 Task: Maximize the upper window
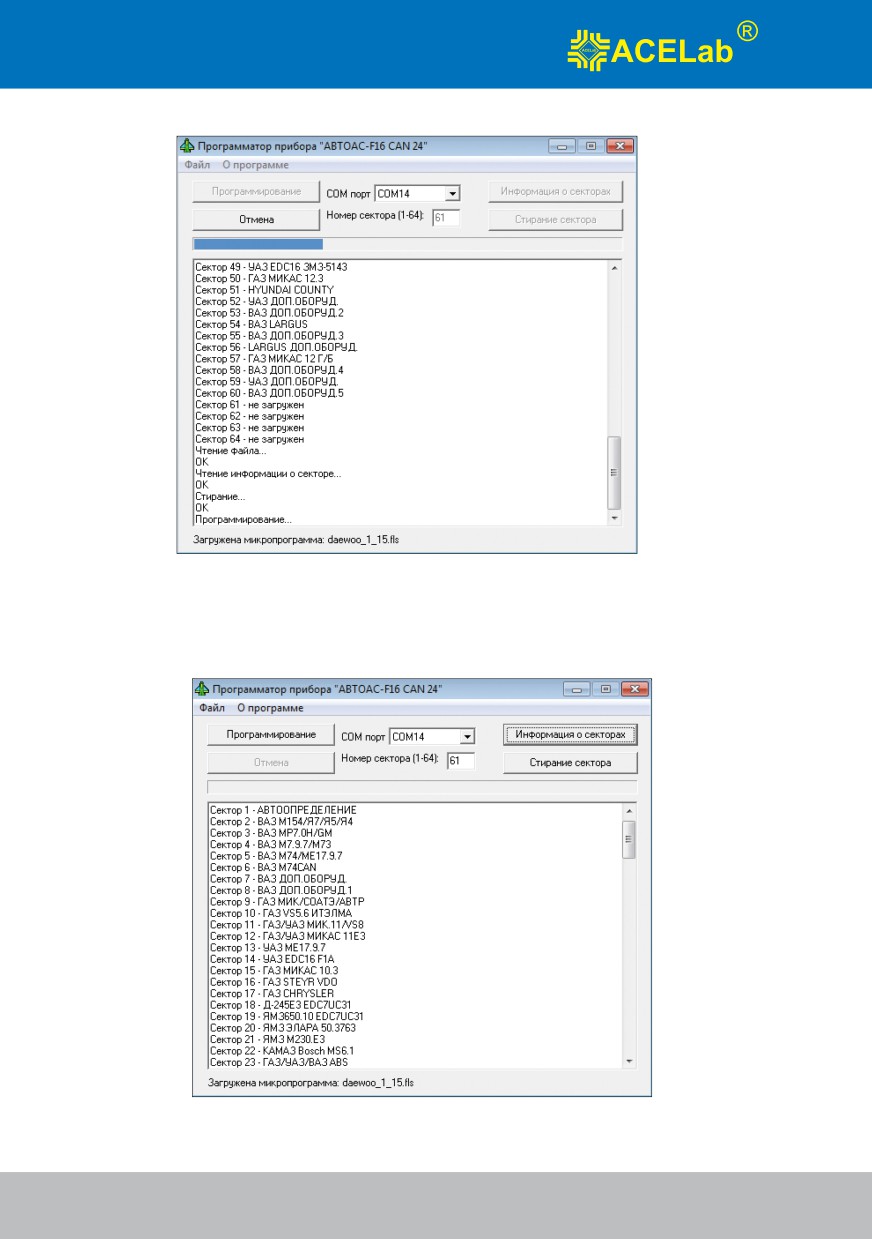pos(591,146)
